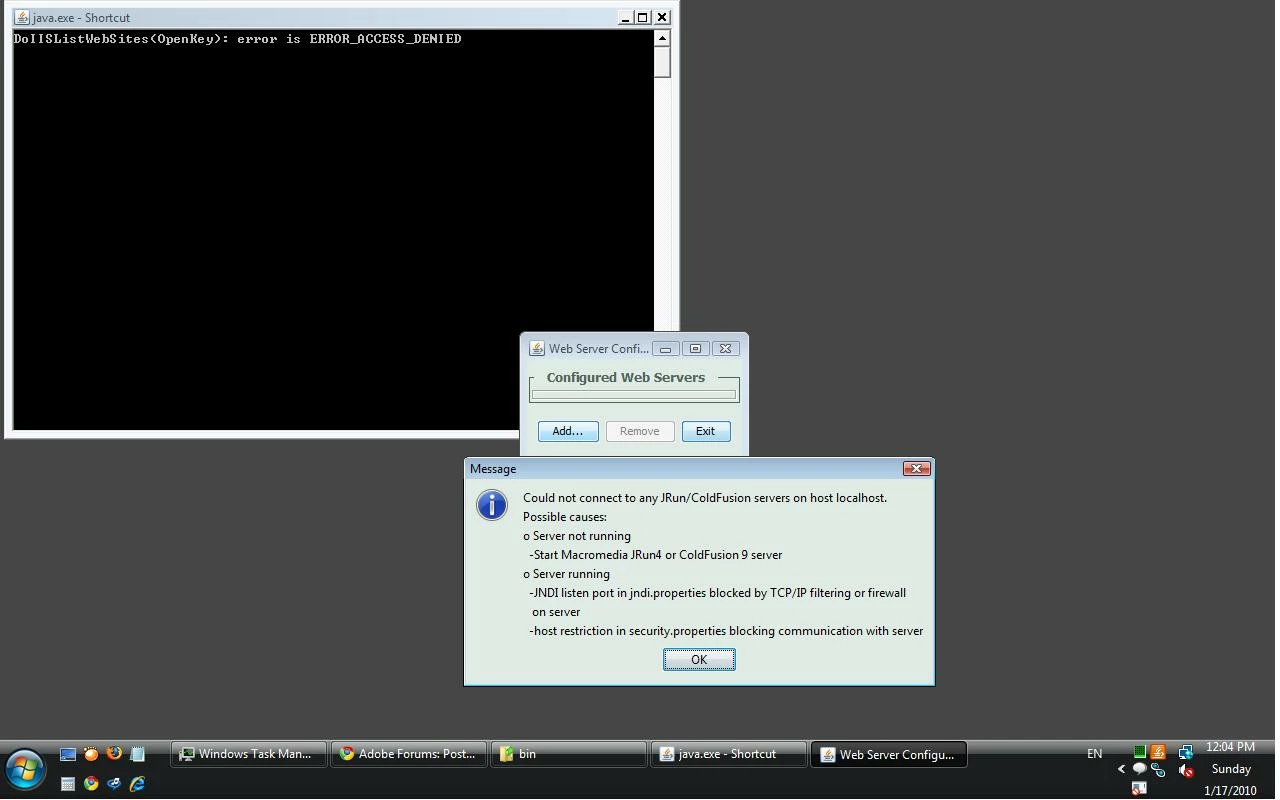Launch Internet Explorer from quick launch
Screen dimensions: 1280x800
tap(137, 784)
